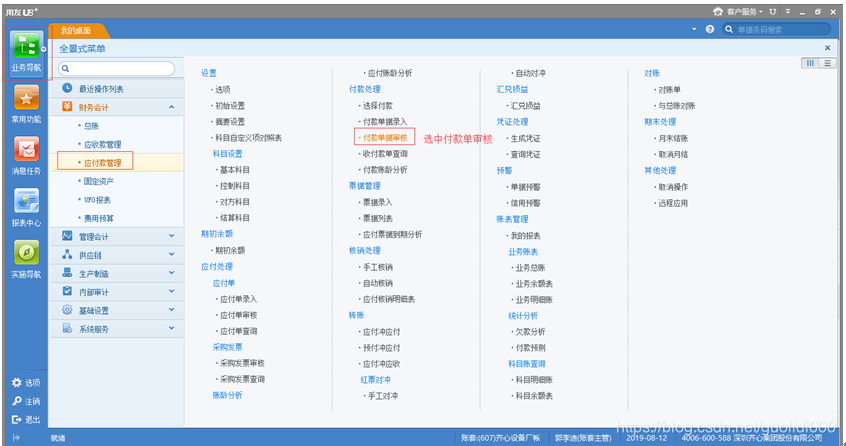Open the 实施导航 compass icon
The height and width of the screenshot is (446, 846).
pos(26,252)
